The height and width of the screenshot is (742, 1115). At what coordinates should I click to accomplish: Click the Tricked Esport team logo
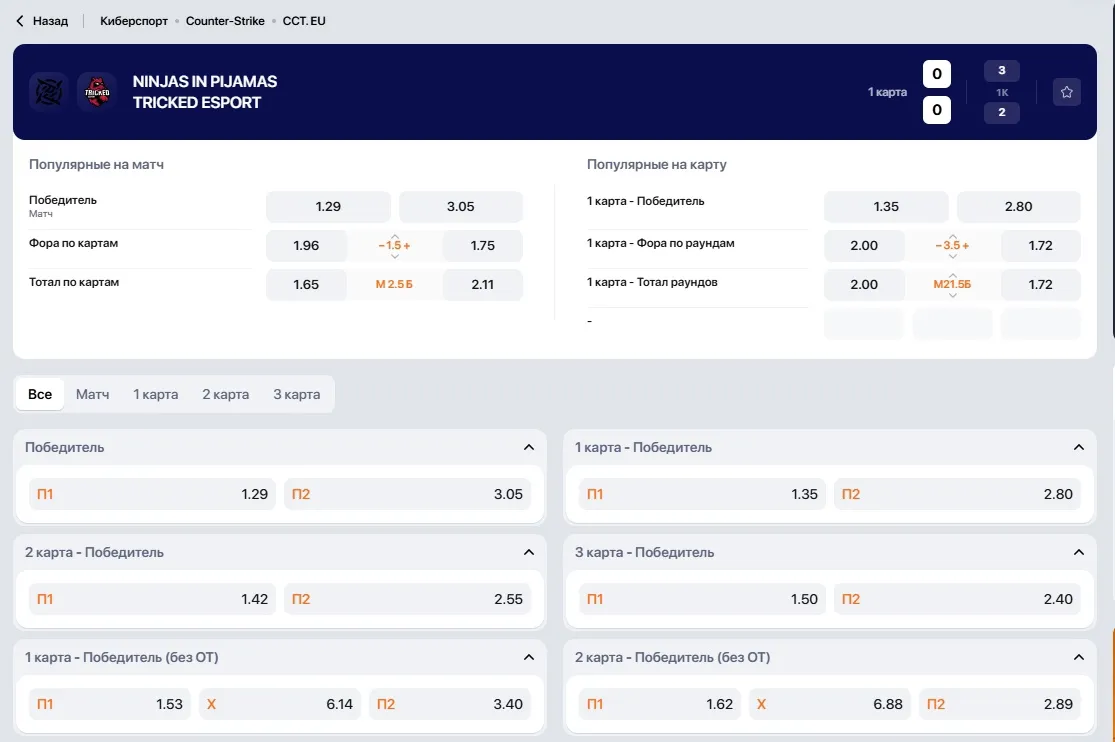97,92
